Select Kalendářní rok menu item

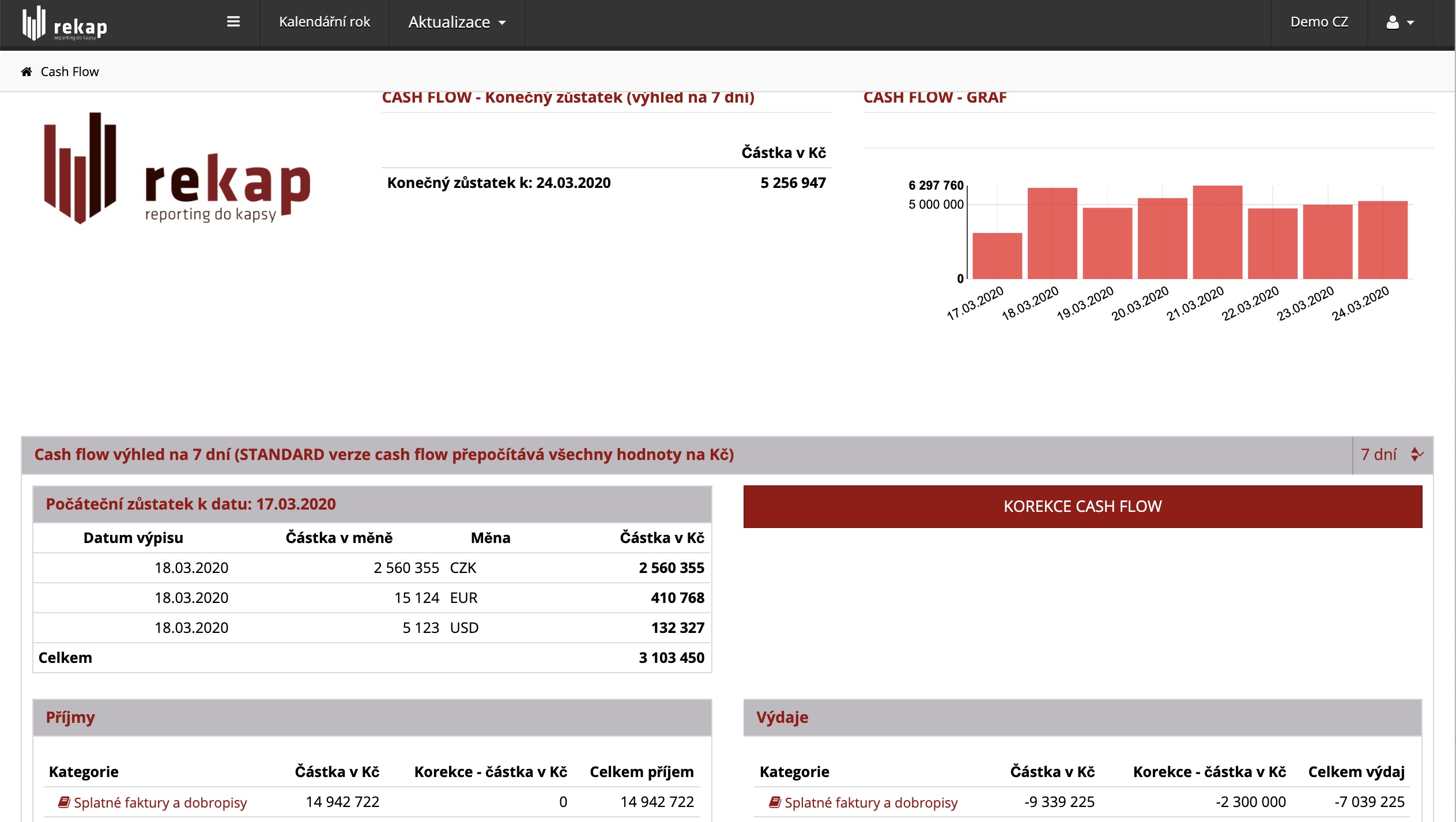tap(325, 22)
